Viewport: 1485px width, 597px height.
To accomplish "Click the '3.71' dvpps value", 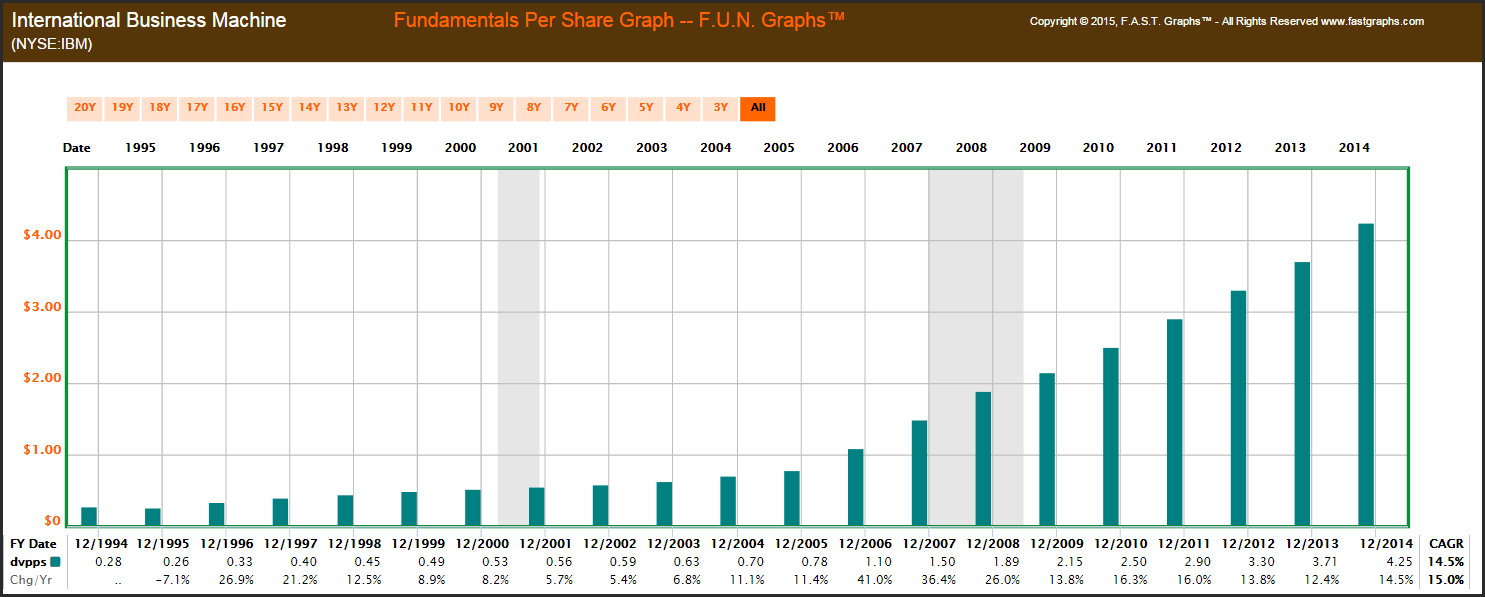I will 1326,561.
